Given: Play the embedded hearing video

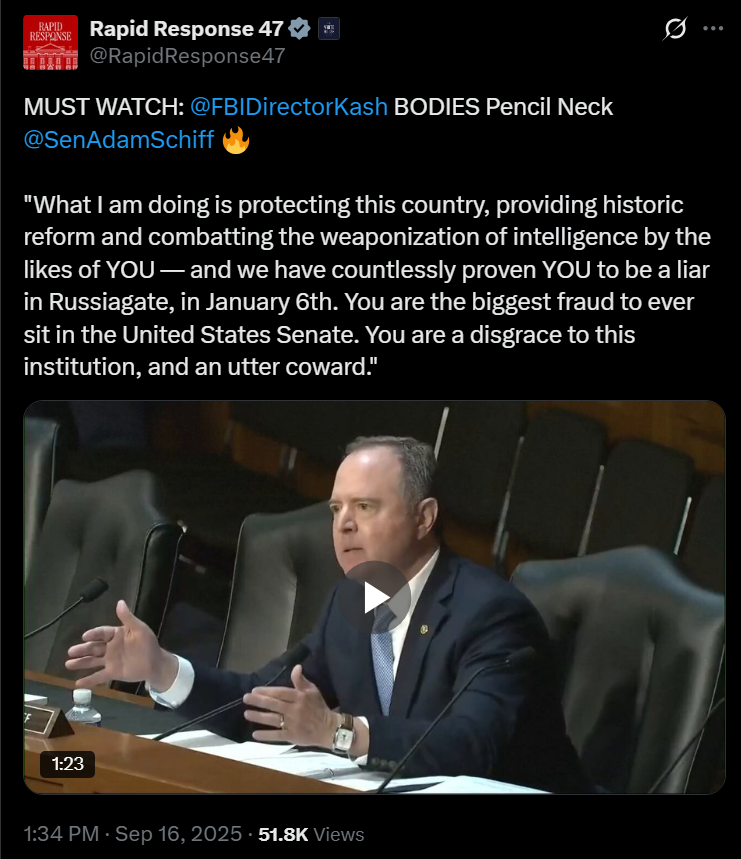Looking at the screenshot, I should pyautogui.click(x=375, y=597).
